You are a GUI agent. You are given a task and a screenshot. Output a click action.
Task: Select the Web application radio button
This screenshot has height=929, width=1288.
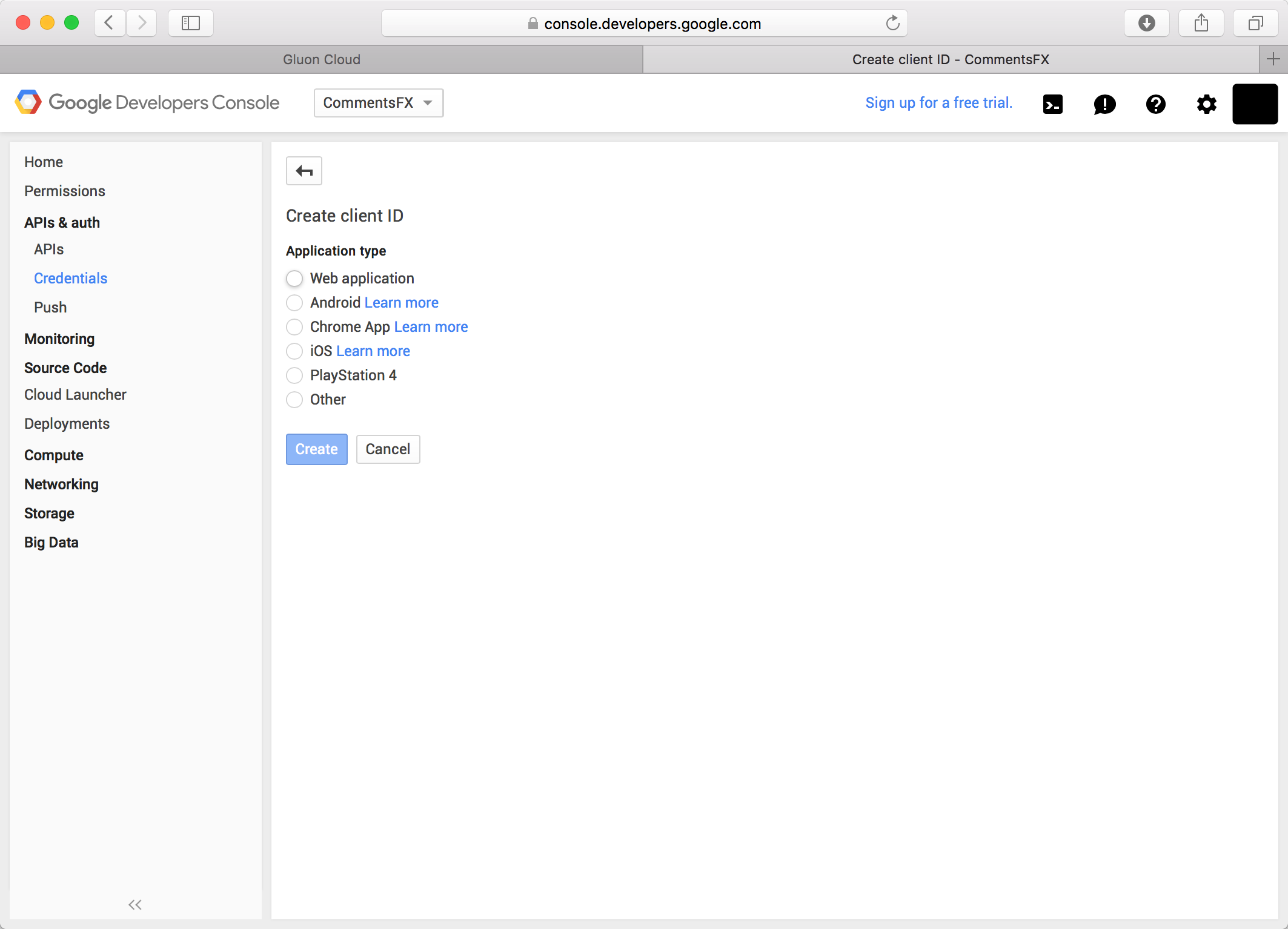point(294,278)
